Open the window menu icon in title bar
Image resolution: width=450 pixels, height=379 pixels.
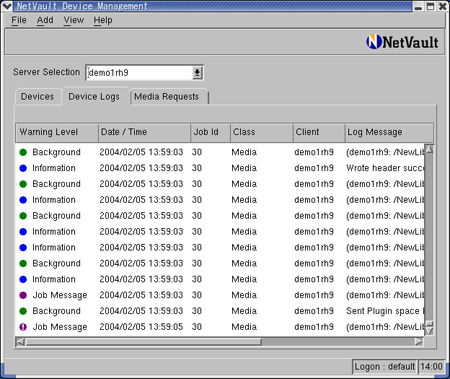tap(7, 6)
